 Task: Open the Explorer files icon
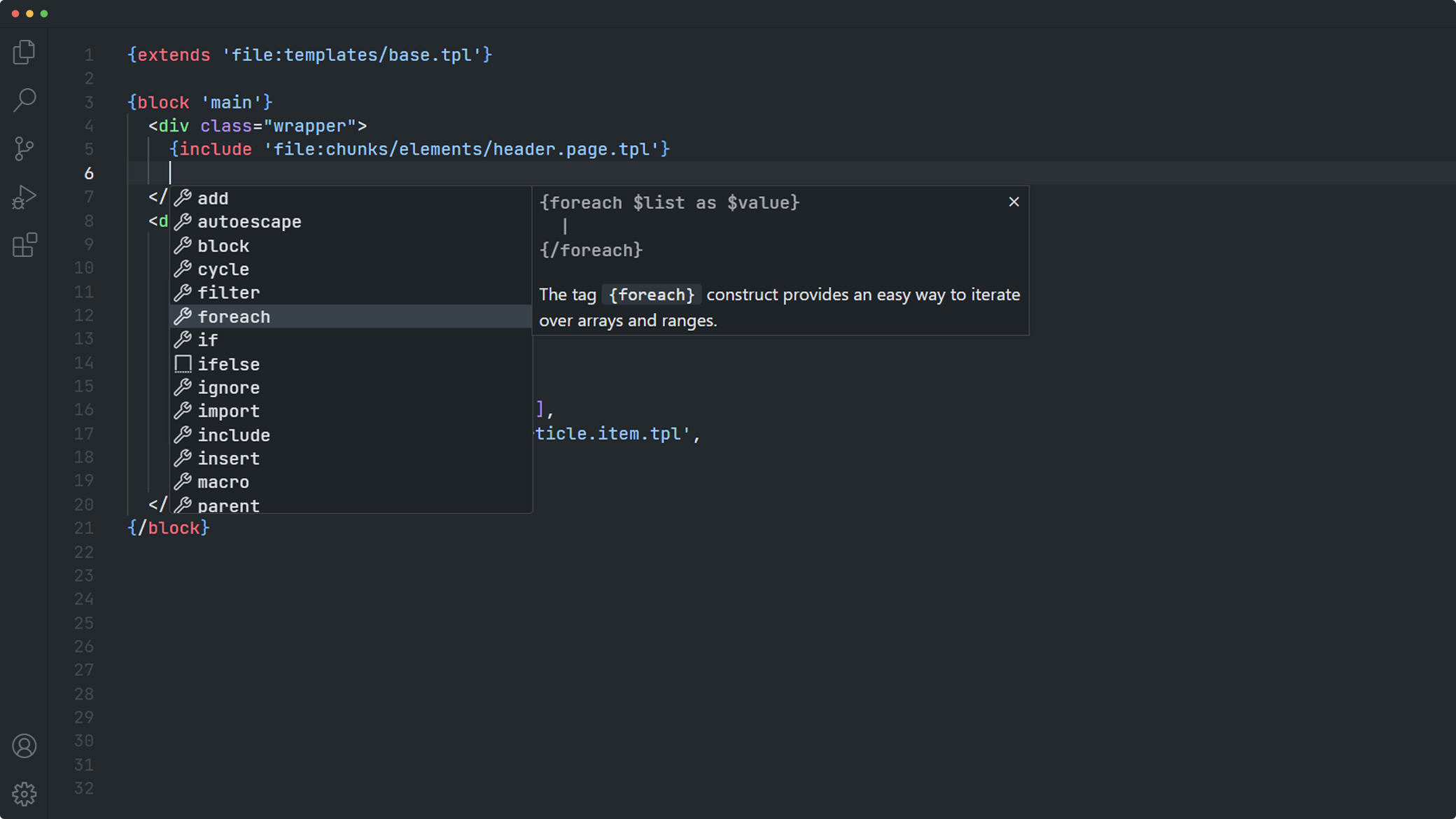24,52
